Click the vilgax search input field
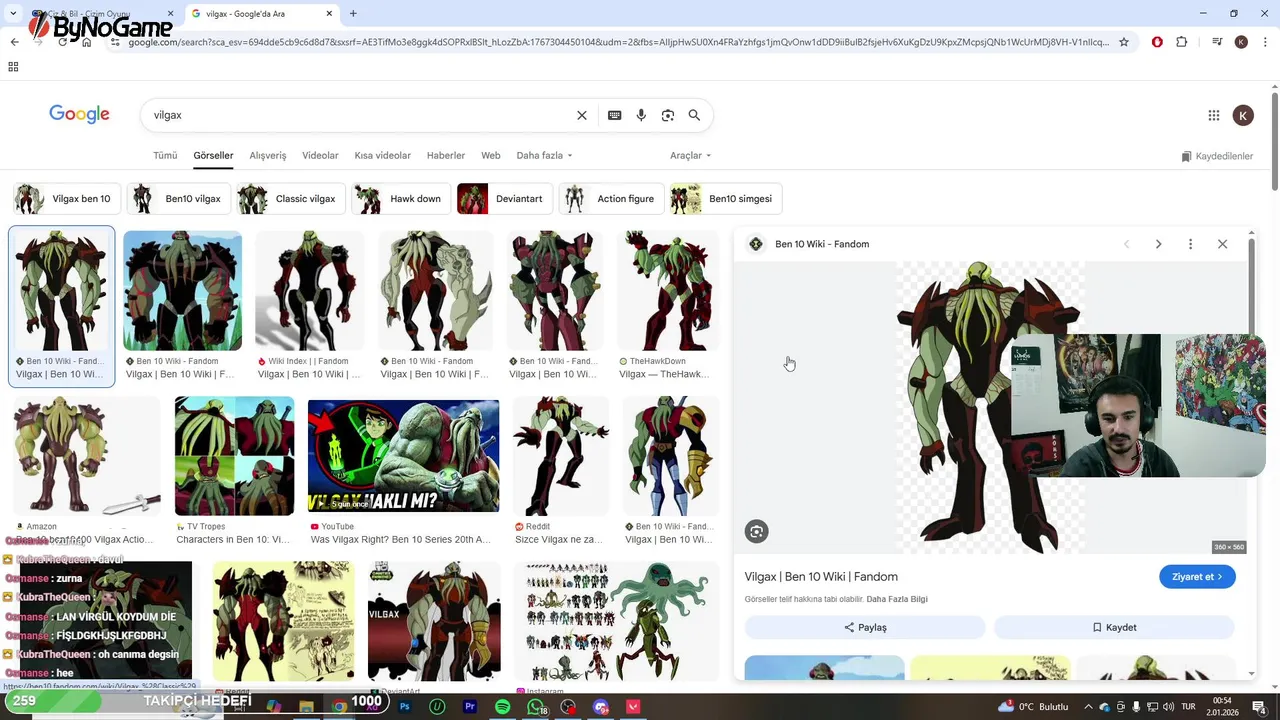This screenshot has width=1280, height=720. (x=360, y=115)
